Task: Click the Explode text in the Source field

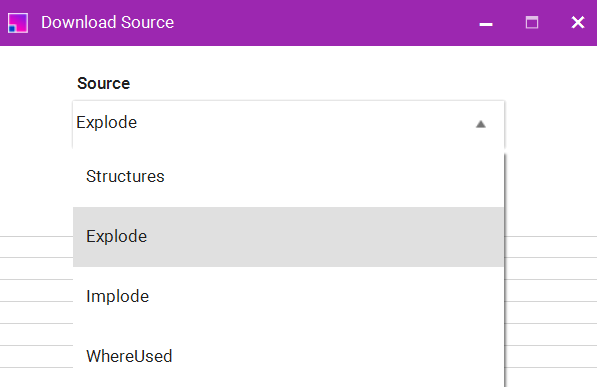Action: 107,123
